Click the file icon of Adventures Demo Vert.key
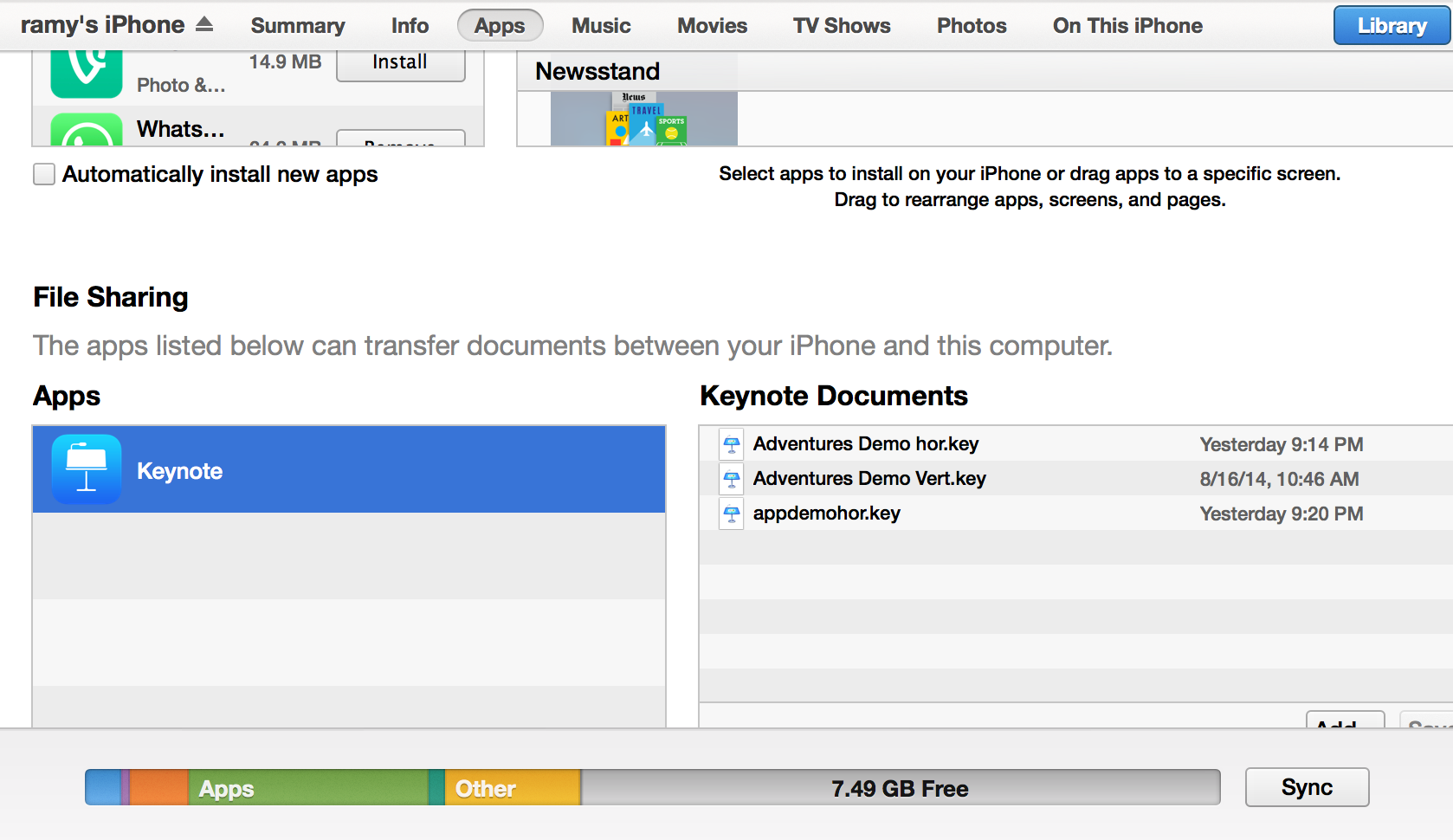 tap(732, 479)
